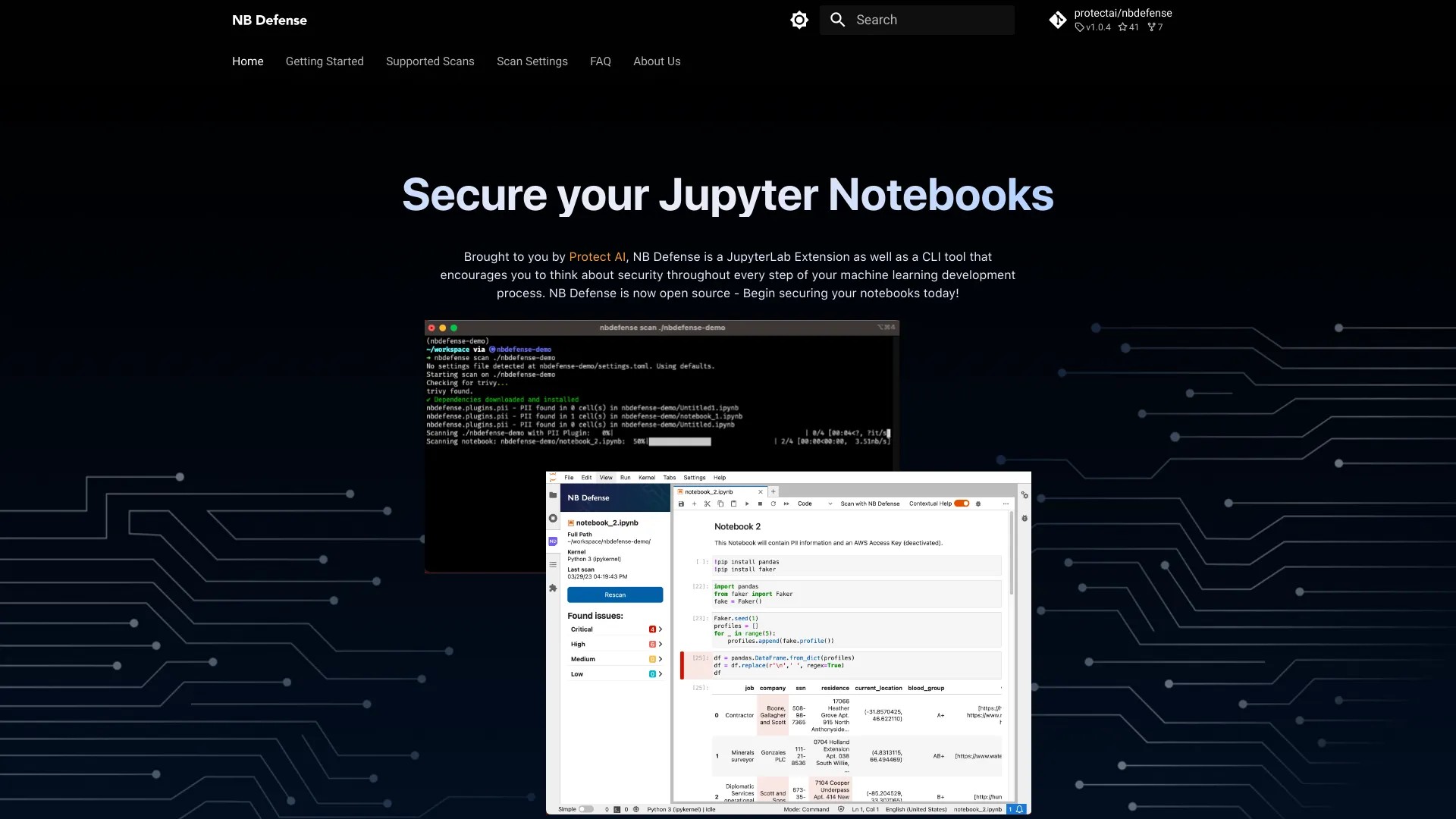1456x819 pixels.
Task: Open the extension manager puzzle icon
Action: coord(553,588)
